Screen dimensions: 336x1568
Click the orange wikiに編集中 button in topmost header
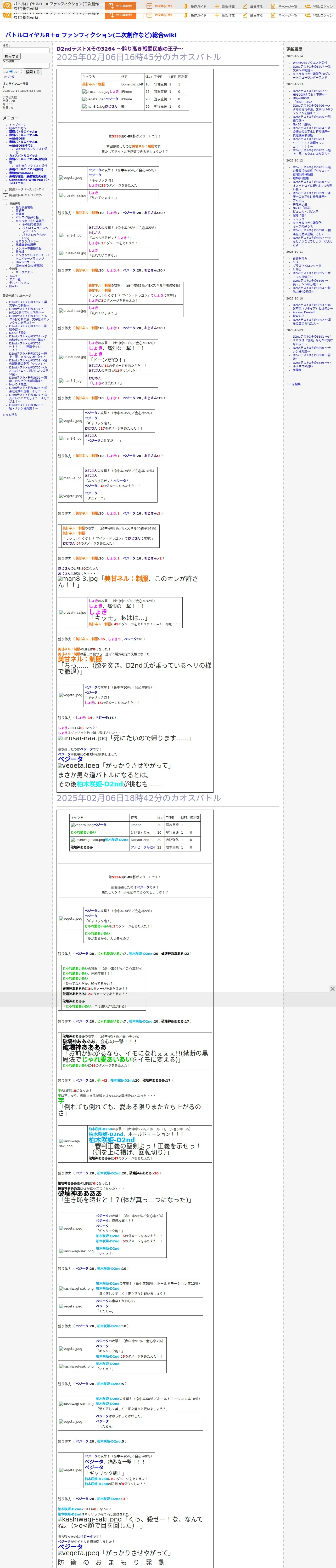coord(121,6)
